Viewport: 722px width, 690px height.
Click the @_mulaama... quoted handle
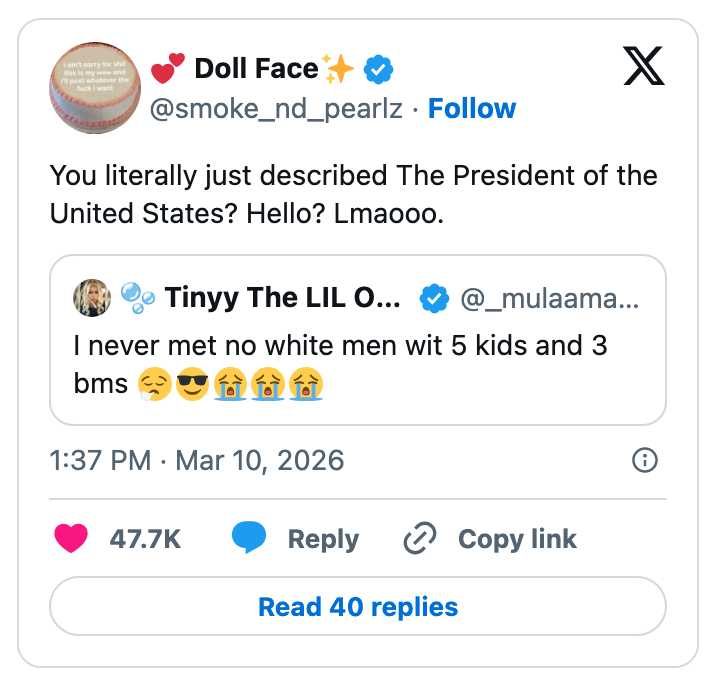tap(552, 297)
